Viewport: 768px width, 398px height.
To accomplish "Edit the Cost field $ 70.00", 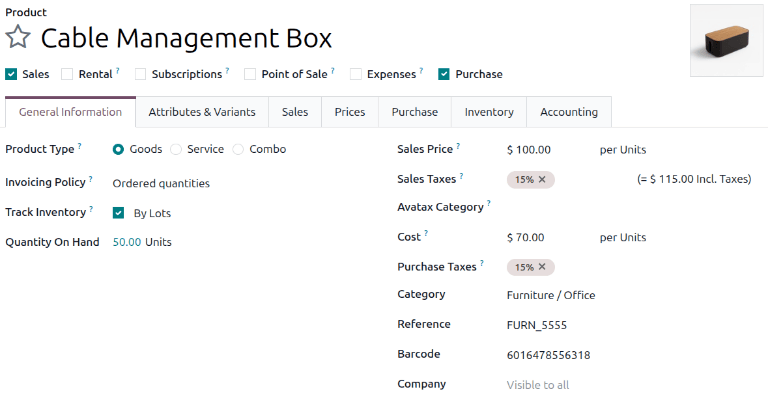I will pyautogui.click(x=526, y=237).
